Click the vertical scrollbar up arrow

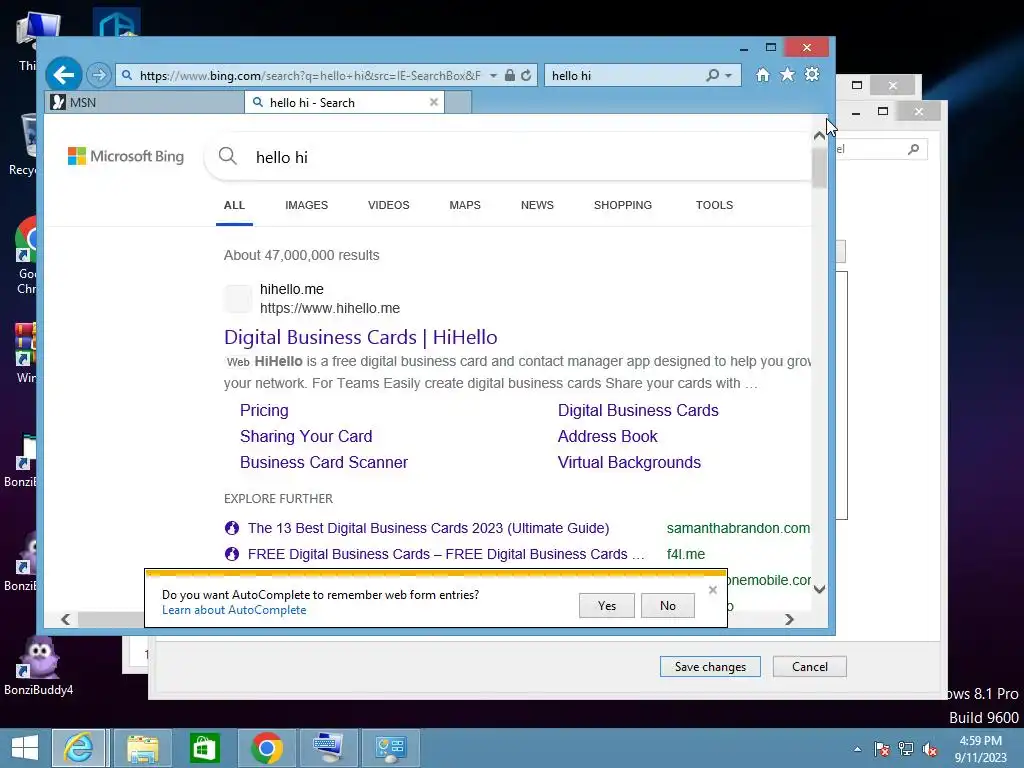[819, 136]
